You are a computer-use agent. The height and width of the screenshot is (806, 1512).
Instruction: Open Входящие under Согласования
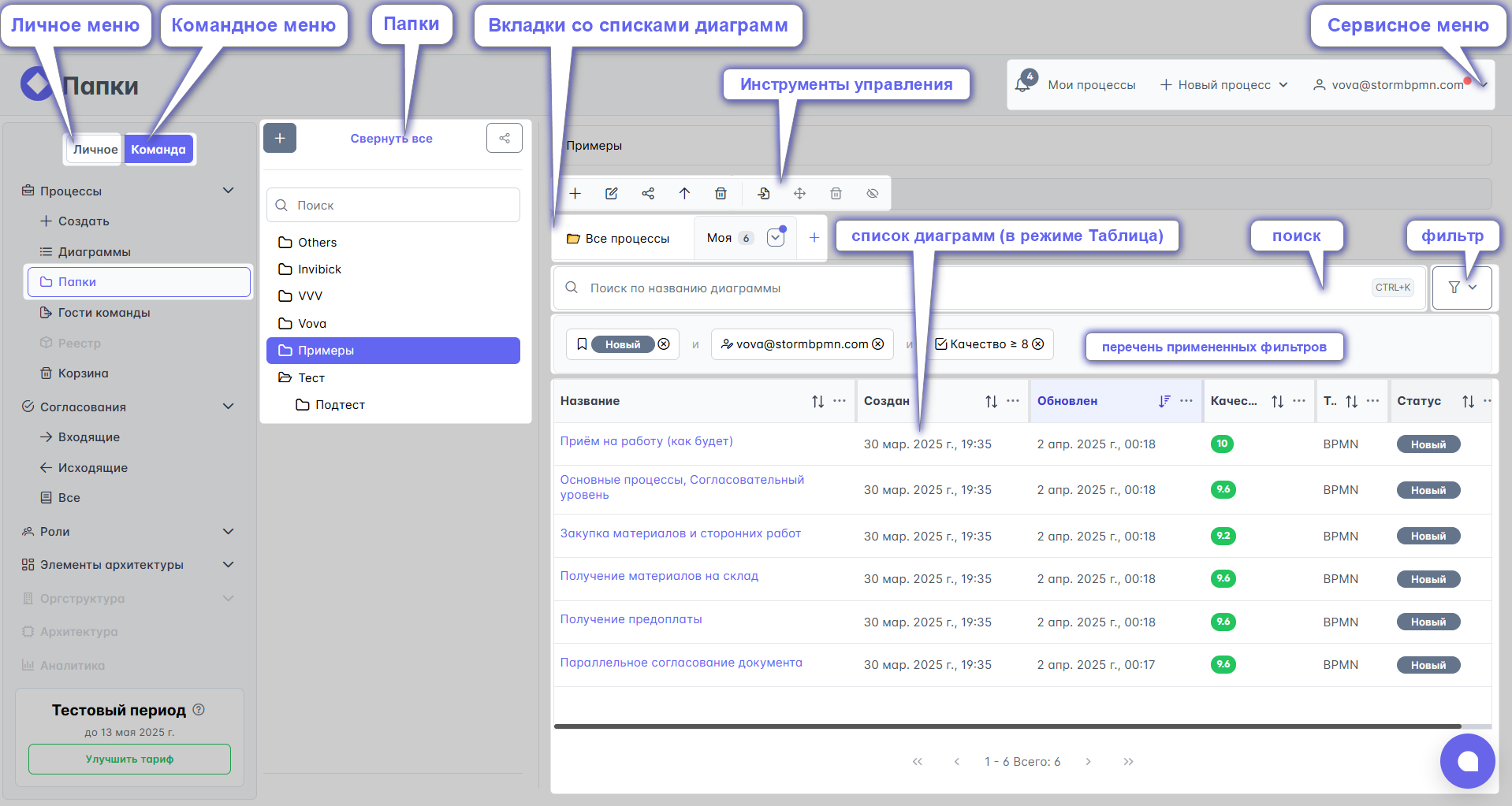point(80,436)
